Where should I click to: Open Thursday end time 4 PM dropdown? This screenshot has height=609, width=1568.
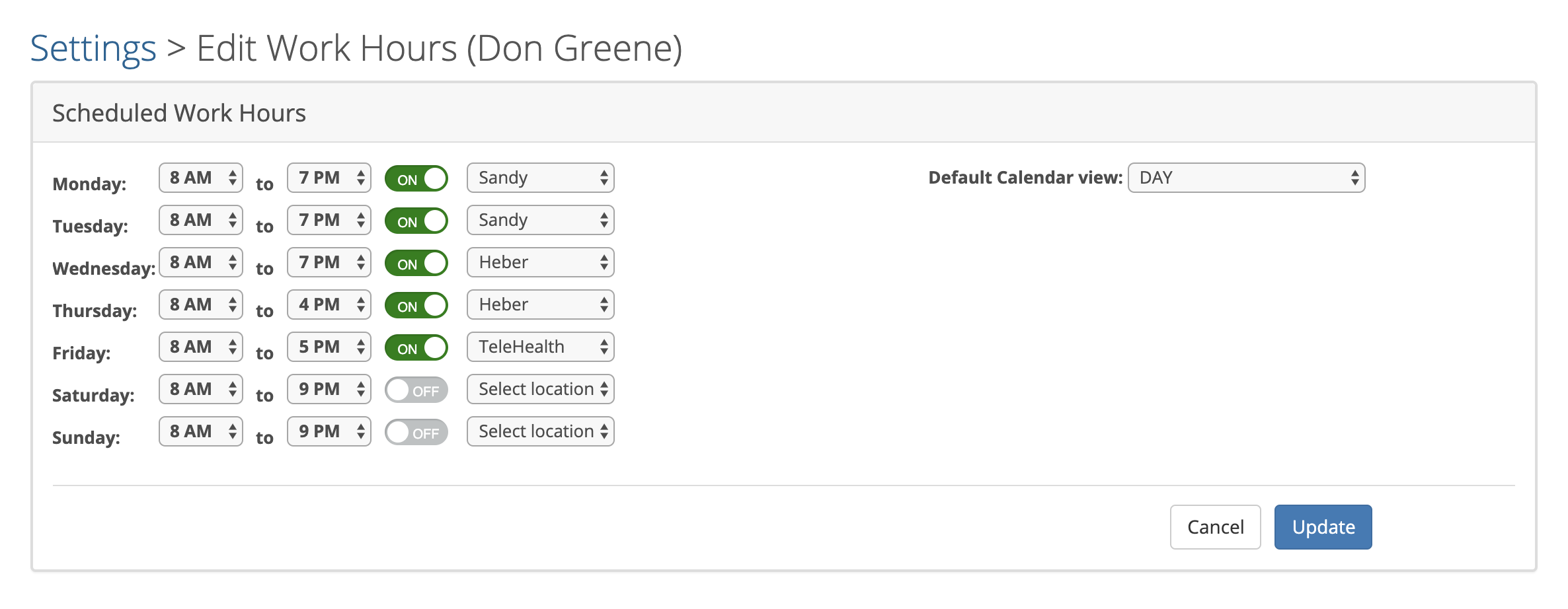(329, 304)
